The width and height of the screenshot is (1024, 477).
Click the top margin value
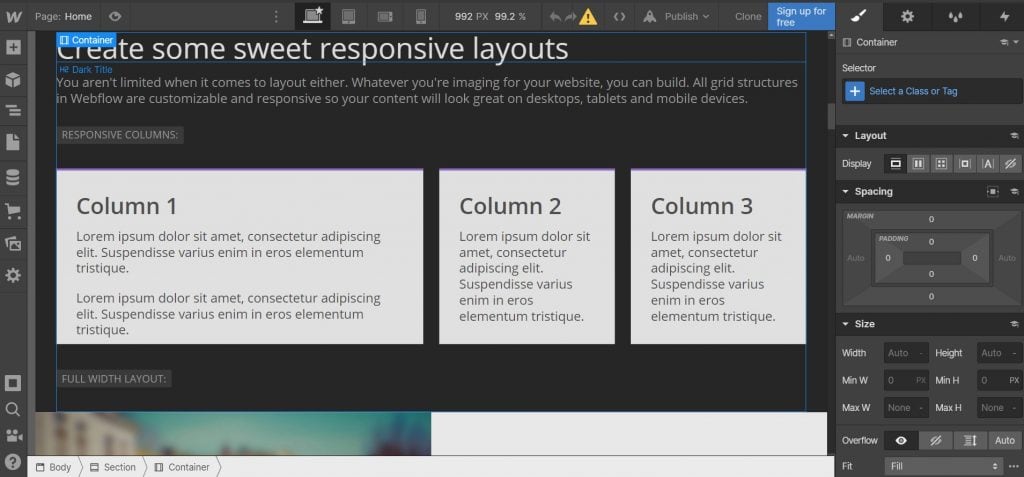click(x=931, y=220)
